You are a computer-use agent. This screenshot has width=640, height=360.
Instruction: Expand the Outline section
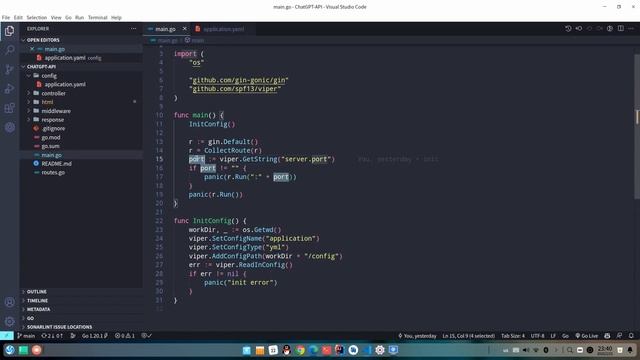tap(81, 292)
